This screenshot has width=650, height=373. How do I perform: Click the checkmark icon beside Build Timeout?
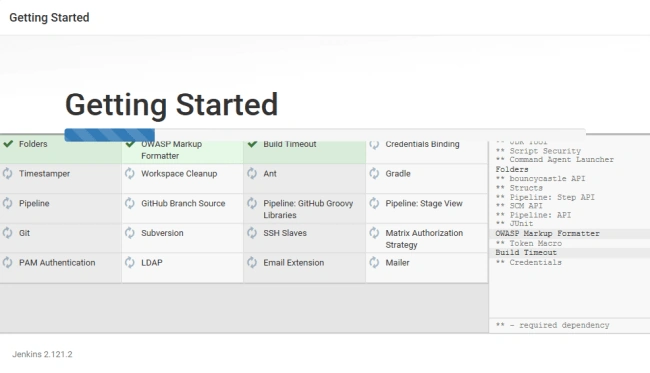pyautogui.click(x=252, y=144)
